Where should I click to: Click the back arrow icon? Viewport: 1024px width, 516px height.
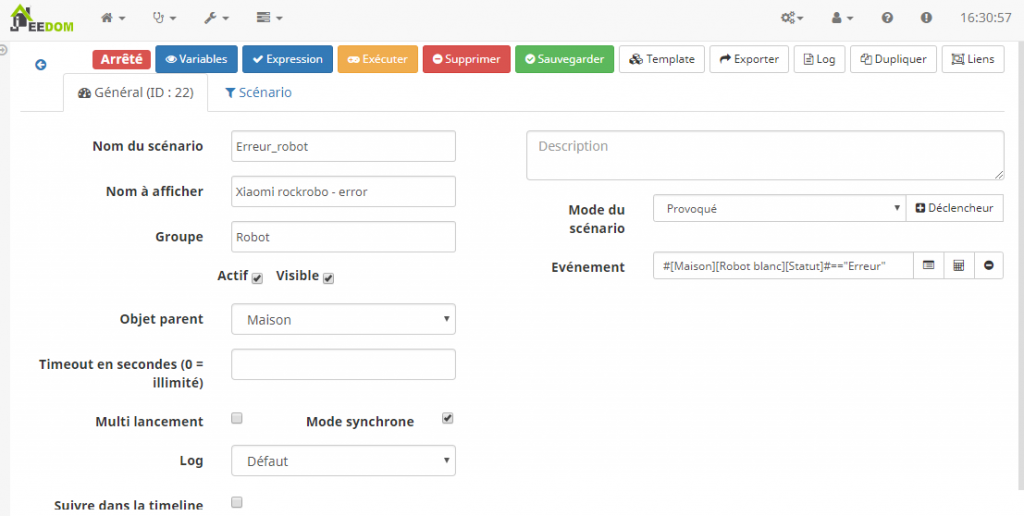coord(41,65)
